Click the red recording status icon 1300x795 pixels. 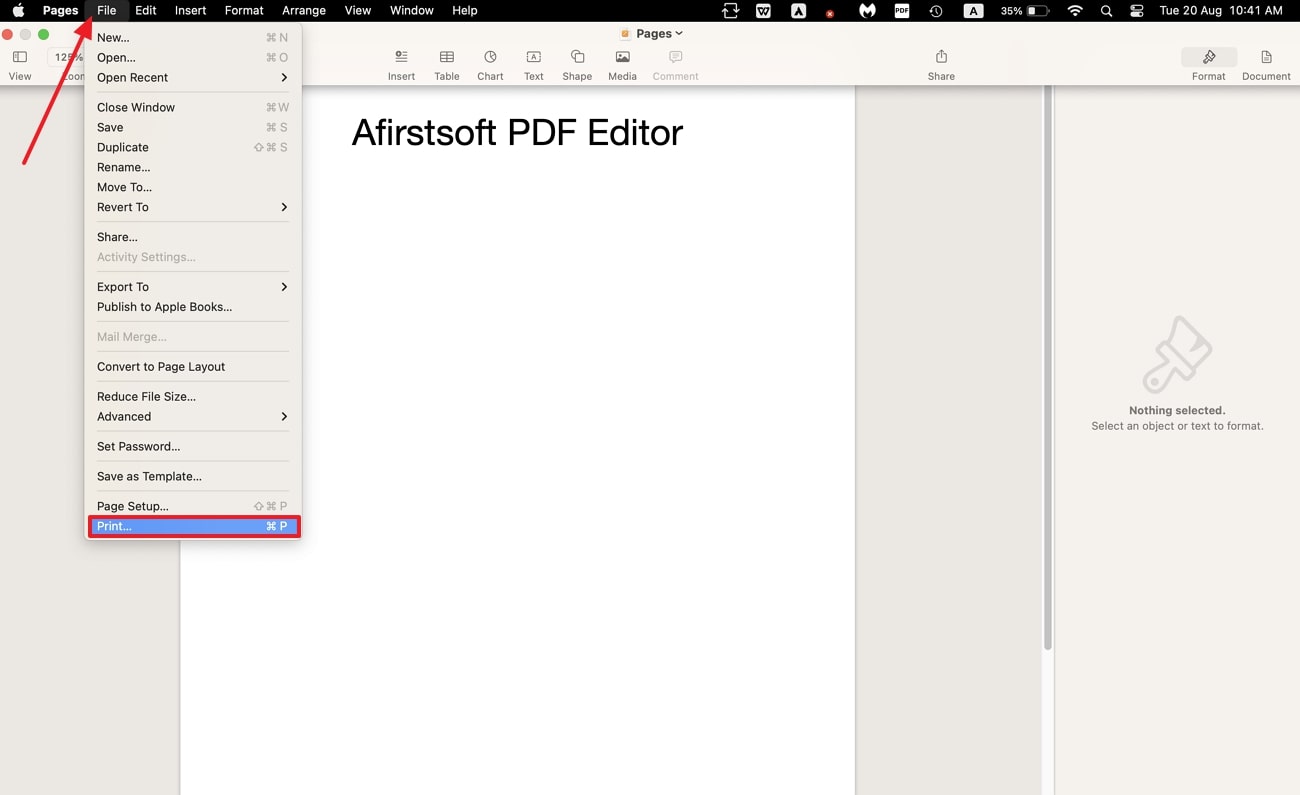coord(830,13)
